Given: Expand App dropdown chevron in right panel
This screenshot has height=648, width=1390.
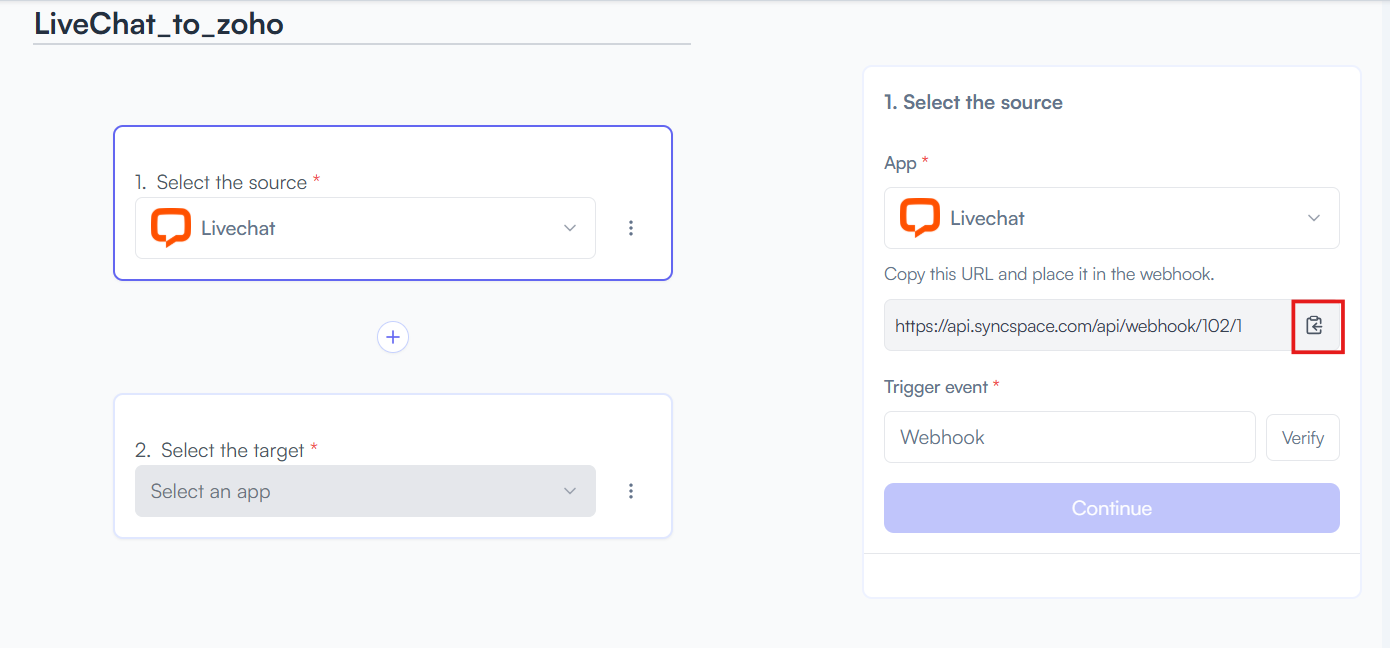Looking at the screenshot, I should click(x=1314, y=218).
